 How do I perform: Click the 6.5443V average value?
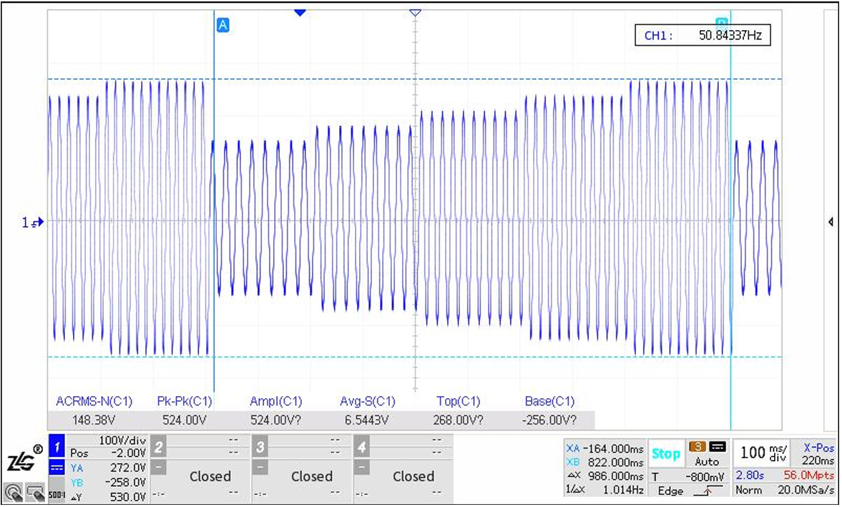pyautogui.click(x=366, y=420)
